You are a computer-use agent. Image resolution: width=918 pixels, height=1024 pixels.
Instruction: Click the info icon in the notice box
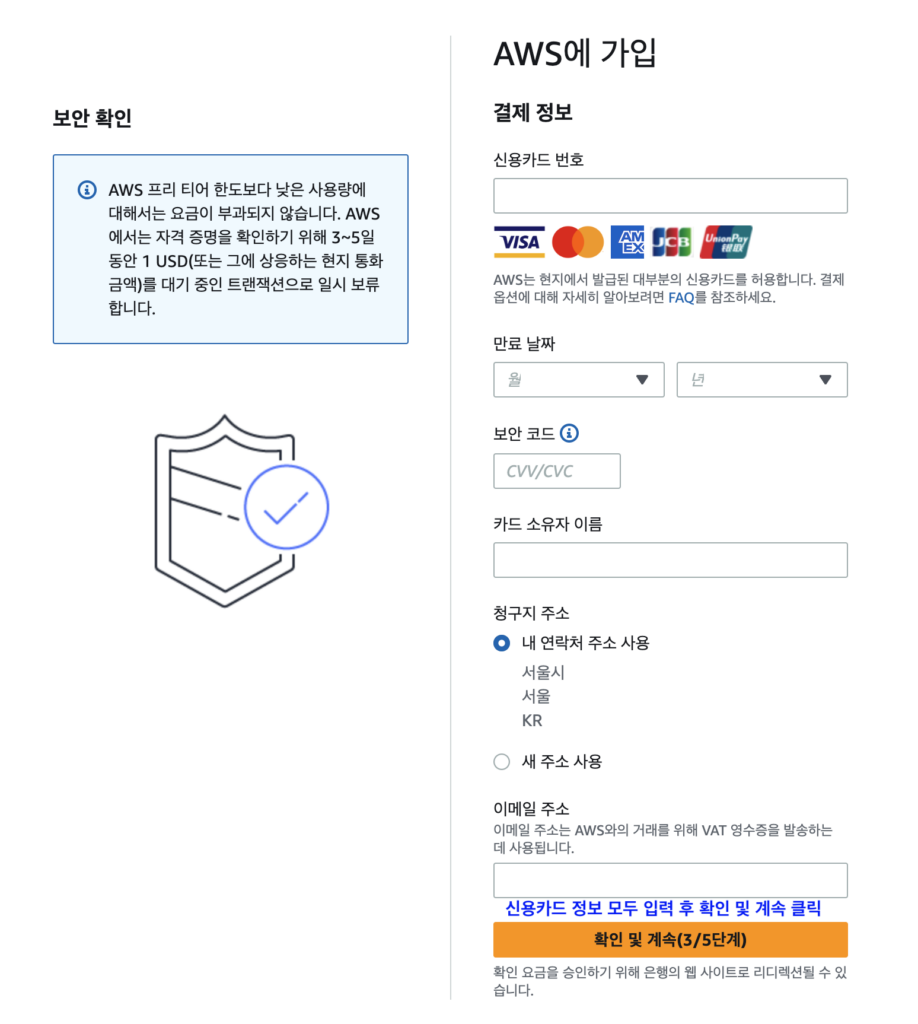[x=87, y=190]
